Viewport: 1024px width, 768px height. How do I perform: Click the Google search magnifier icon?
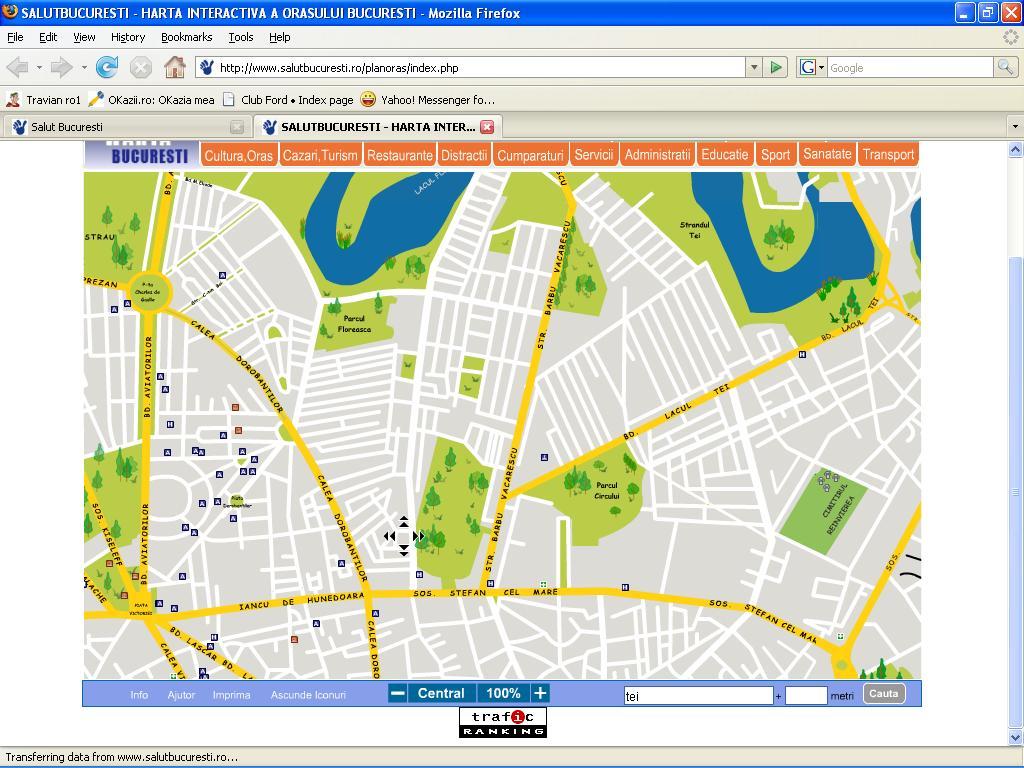[1005, 67]
